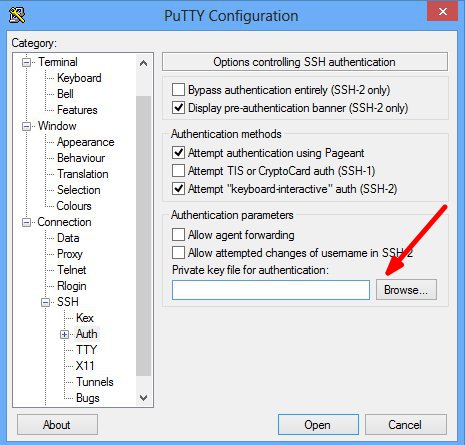The height and width of the screenshot is (445, 465).
Task: Browse for private key file
Action: 406,290
